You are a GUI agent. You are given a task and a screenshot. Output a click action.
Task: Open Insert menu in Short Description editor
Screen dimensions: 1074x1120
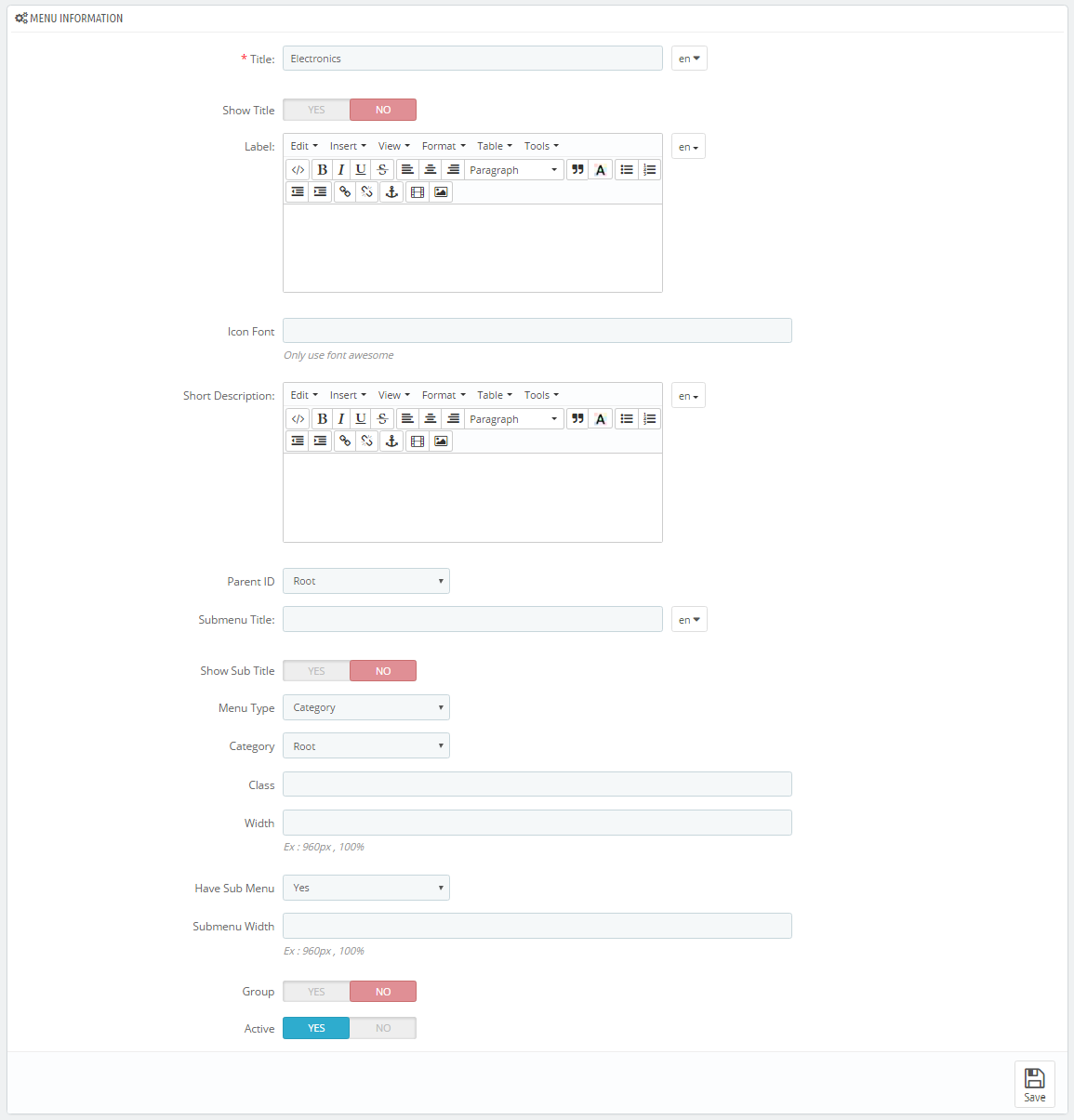coord(348,395)
